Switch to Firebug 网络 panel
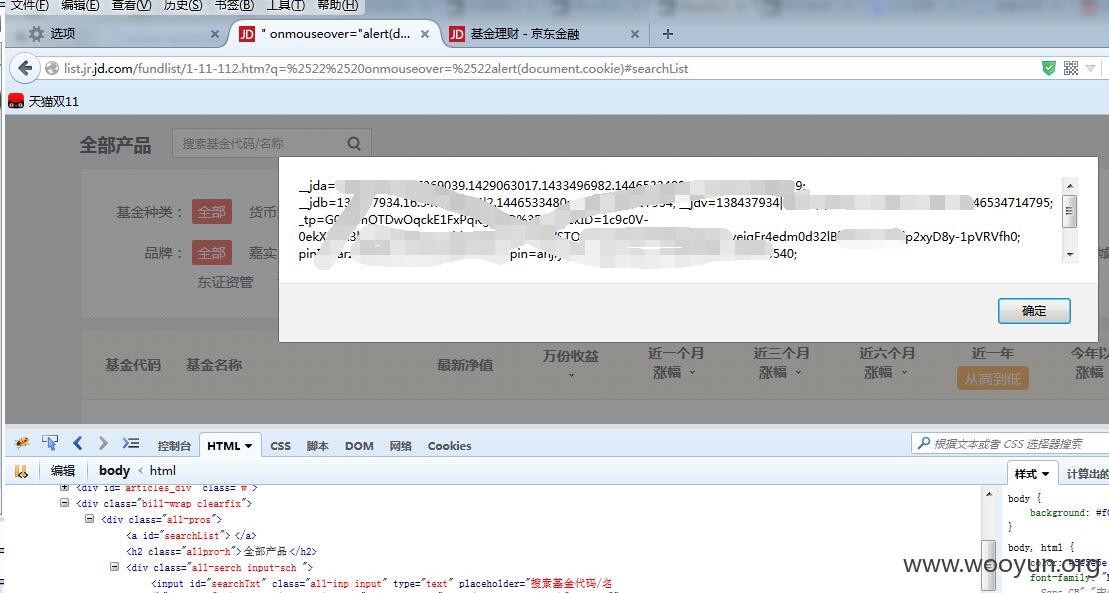Image resolution: width=1109 pixels, height=593 pixels. tap(400, 446)
